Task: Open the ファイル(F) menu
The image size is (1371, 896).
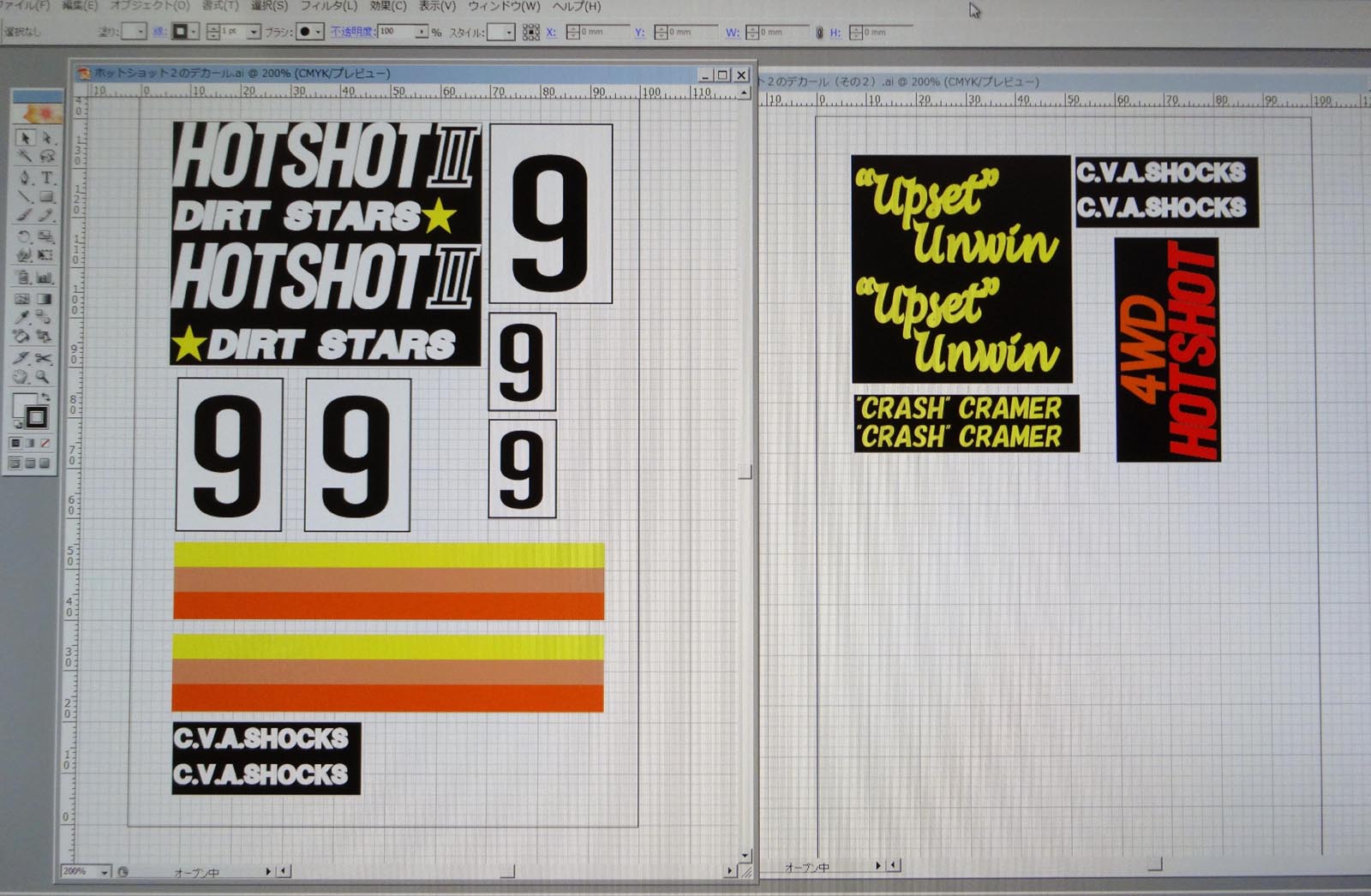Action: tap(24, 6)
